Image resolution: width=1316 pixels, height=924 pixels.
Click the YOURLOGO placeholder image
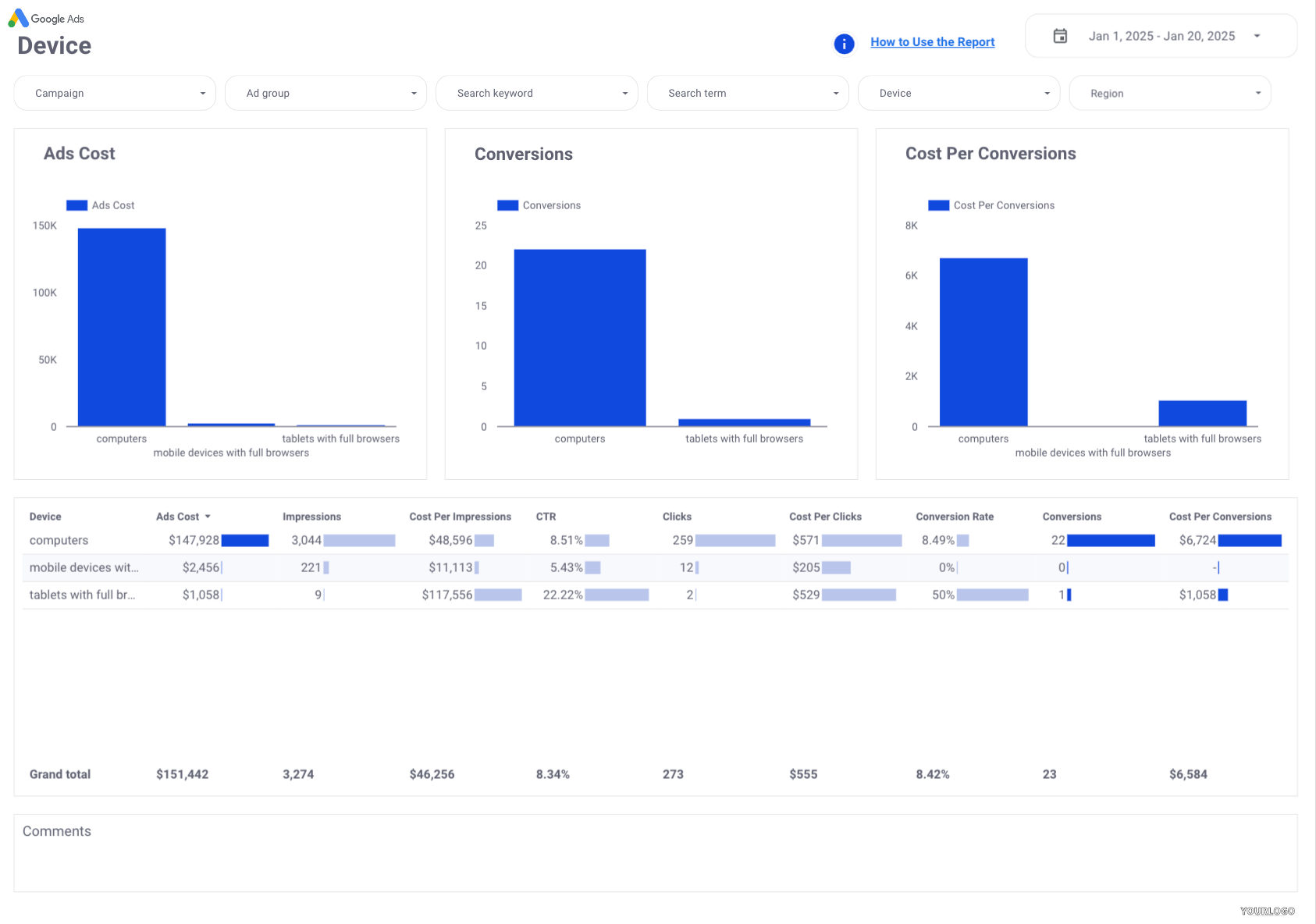click(x=1267, y=911)
